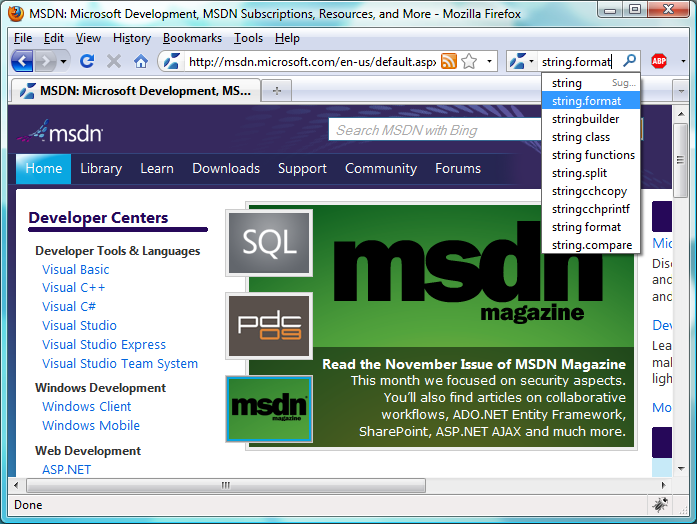Click the Back navigation arrow
The image size is (697, 524).
point(22,61)
